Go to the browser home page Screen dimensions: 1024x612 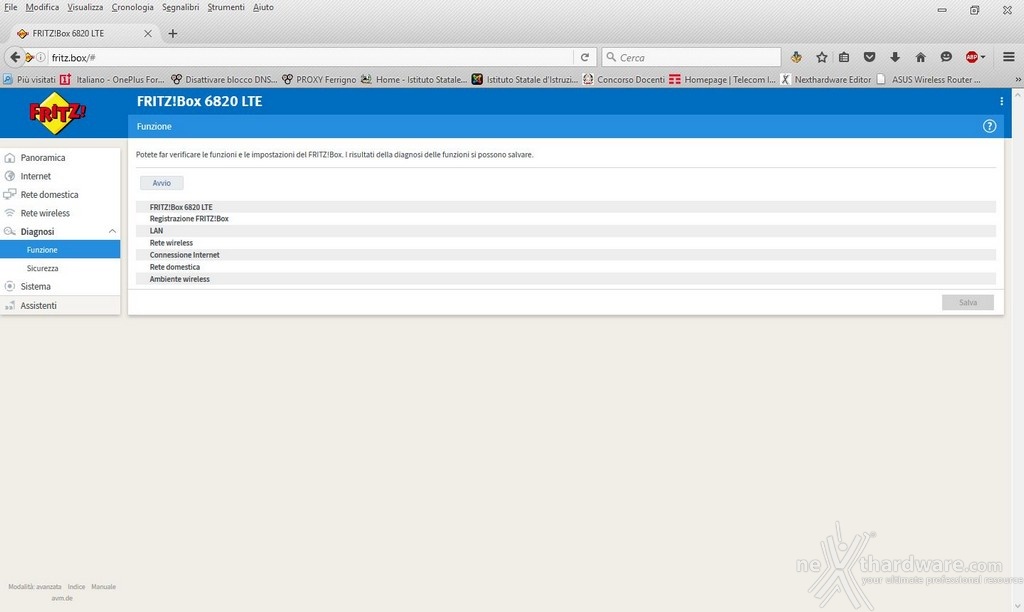point(920,57)
